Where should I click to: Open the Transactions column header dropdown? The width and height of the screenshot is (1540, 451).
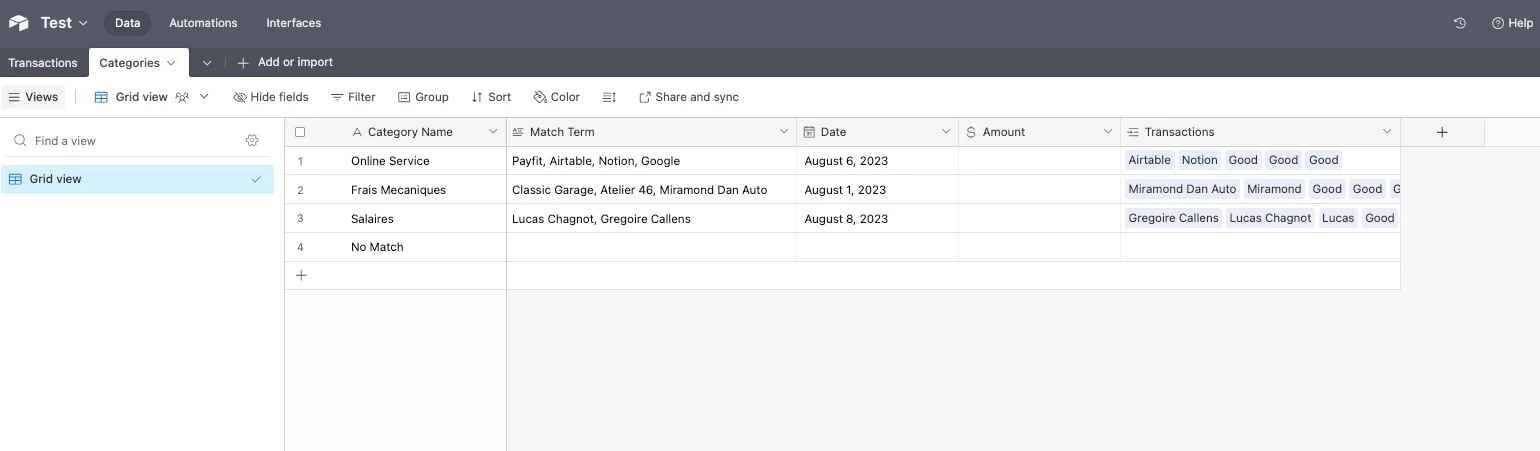(x=1387, y=132)
